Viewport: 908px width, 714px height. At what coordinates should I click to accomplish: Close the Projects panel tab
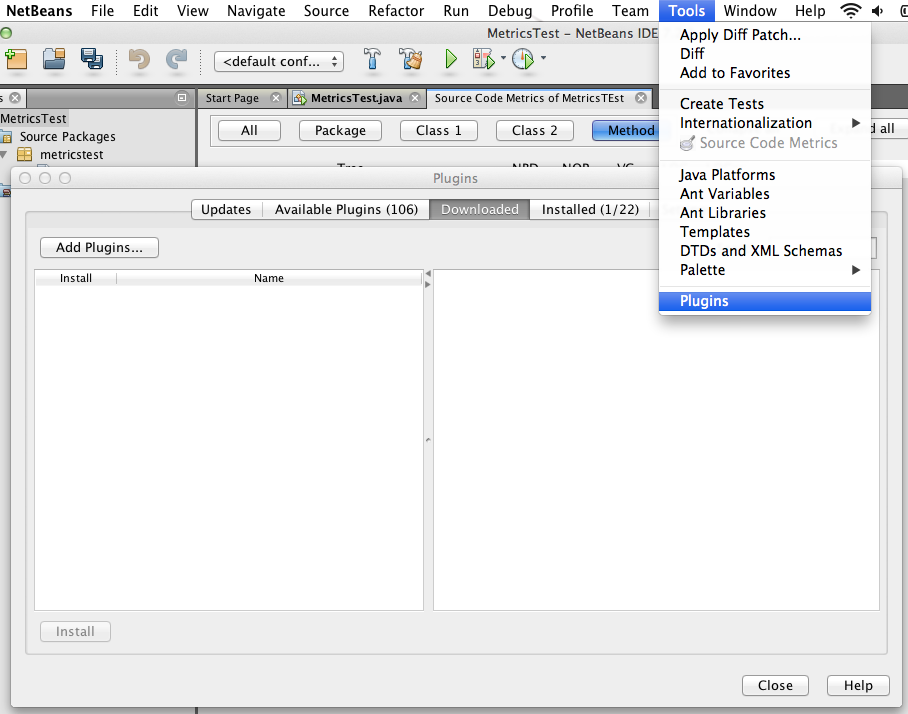click(x=15, y=98)
